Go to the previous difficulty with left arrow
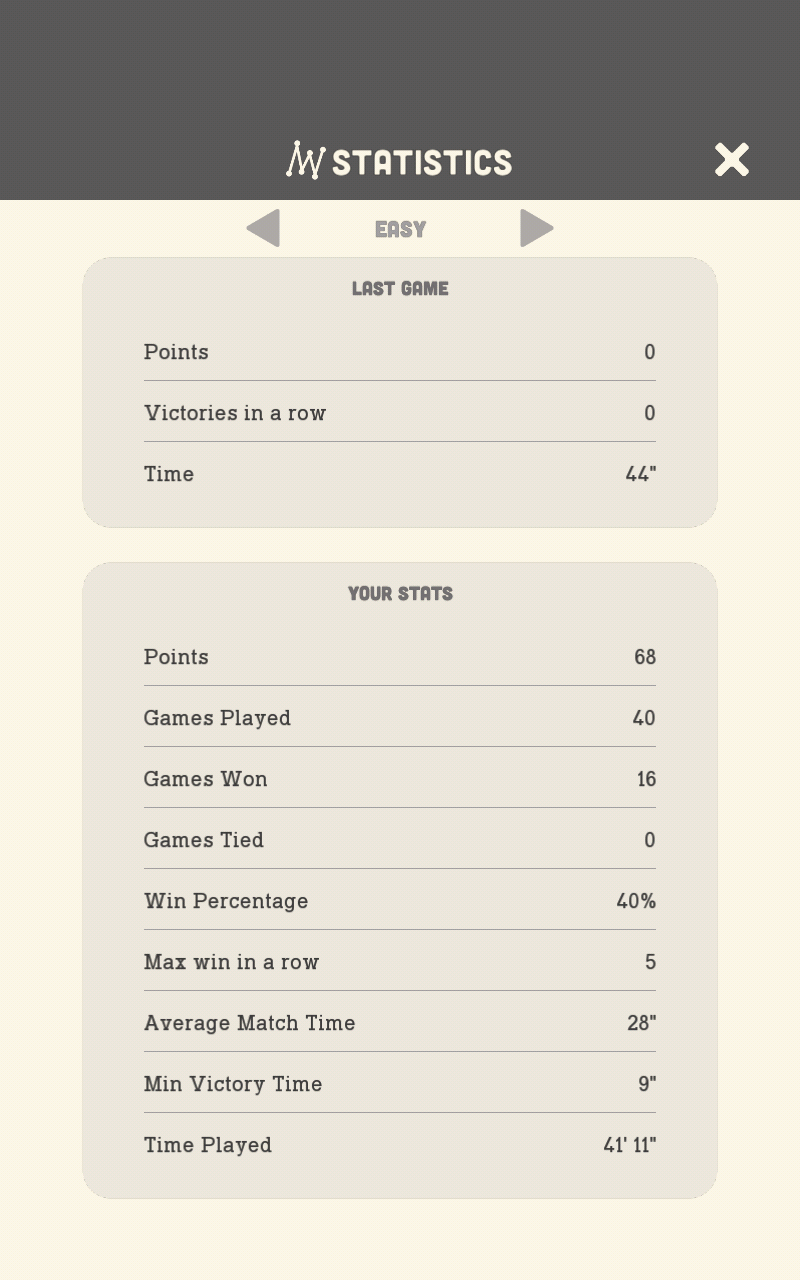 pyautogui.click(x=263, y=228)
